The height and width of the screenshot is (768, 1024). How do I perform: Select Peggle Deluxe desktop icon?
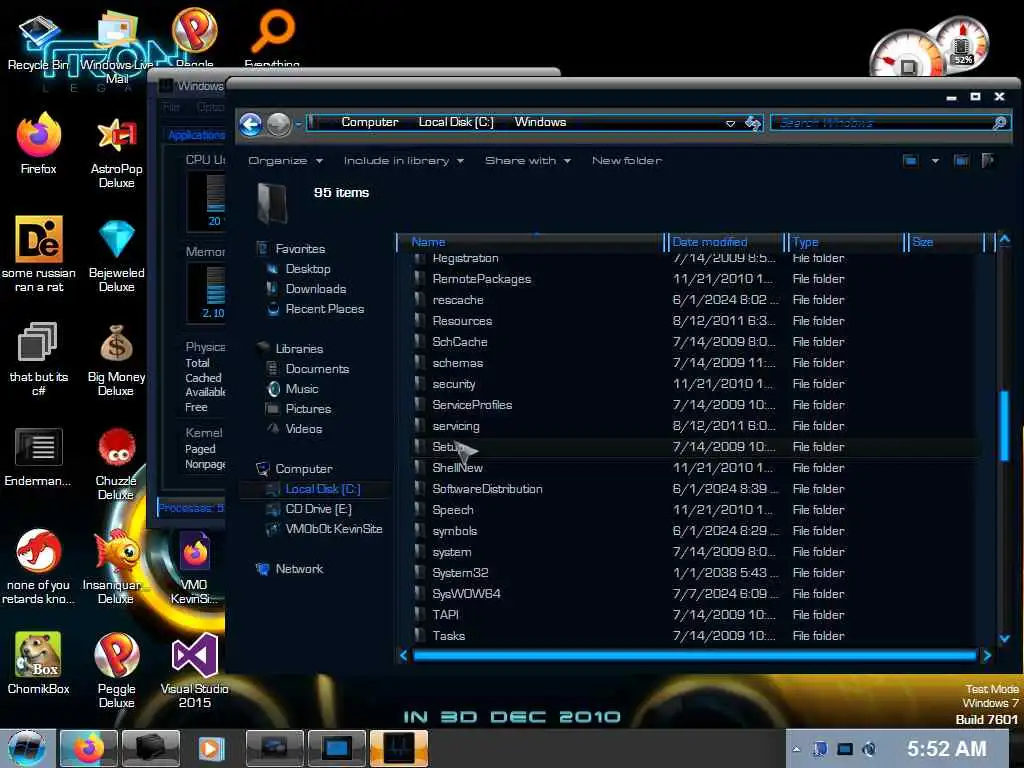(116, 670)
